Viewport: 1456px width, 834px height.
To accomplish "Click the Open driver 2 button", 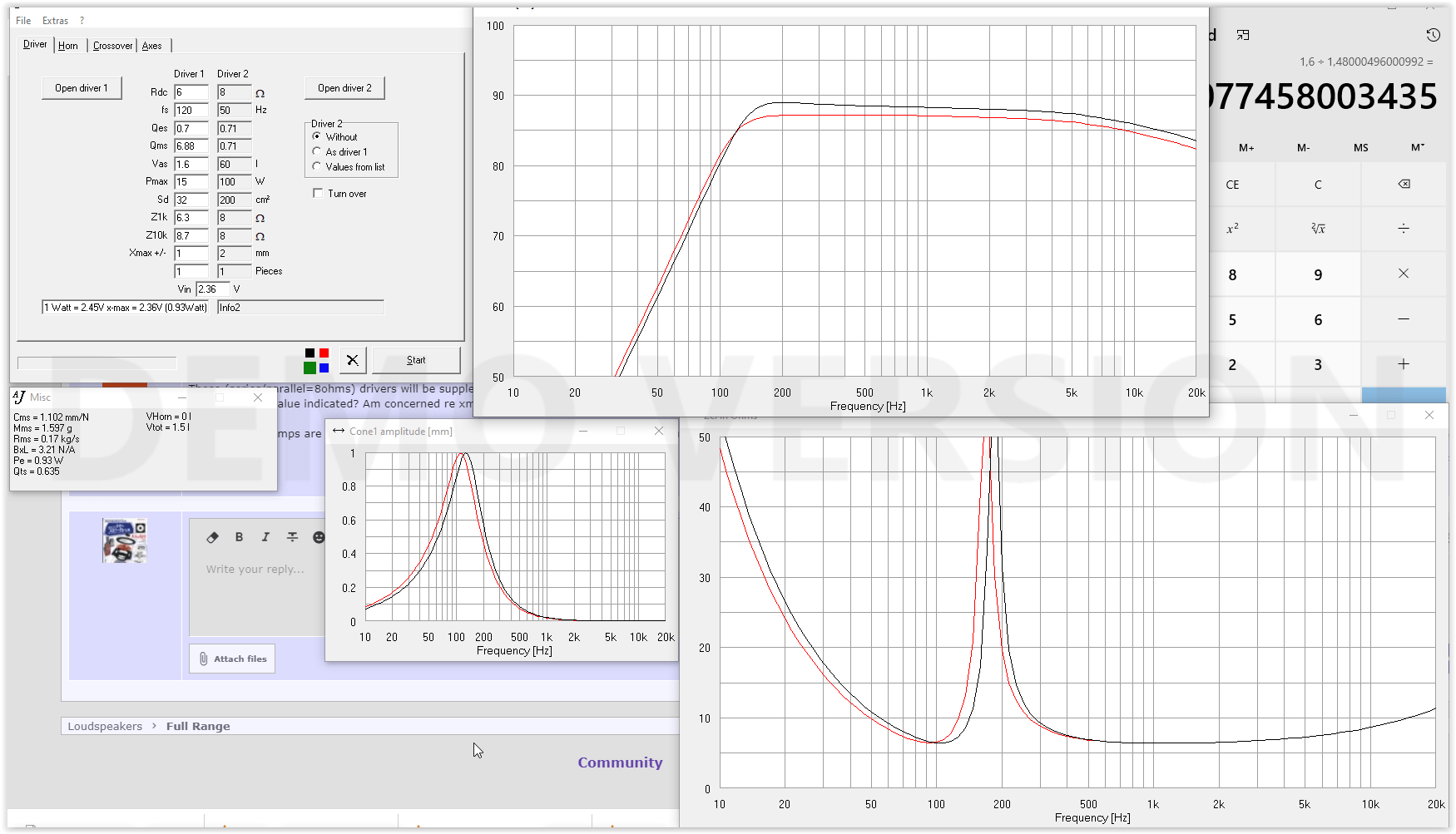I will tap(344, 88).
